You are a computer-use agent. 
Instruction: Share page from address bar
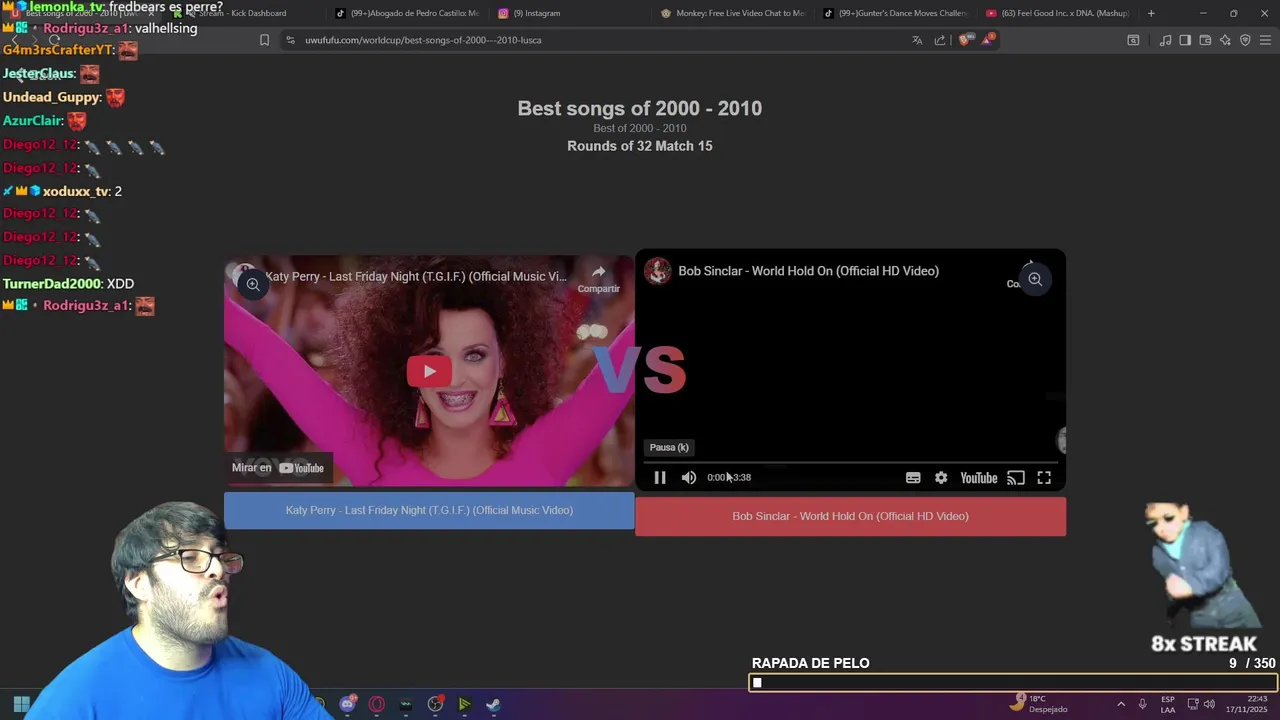(940, 40)
